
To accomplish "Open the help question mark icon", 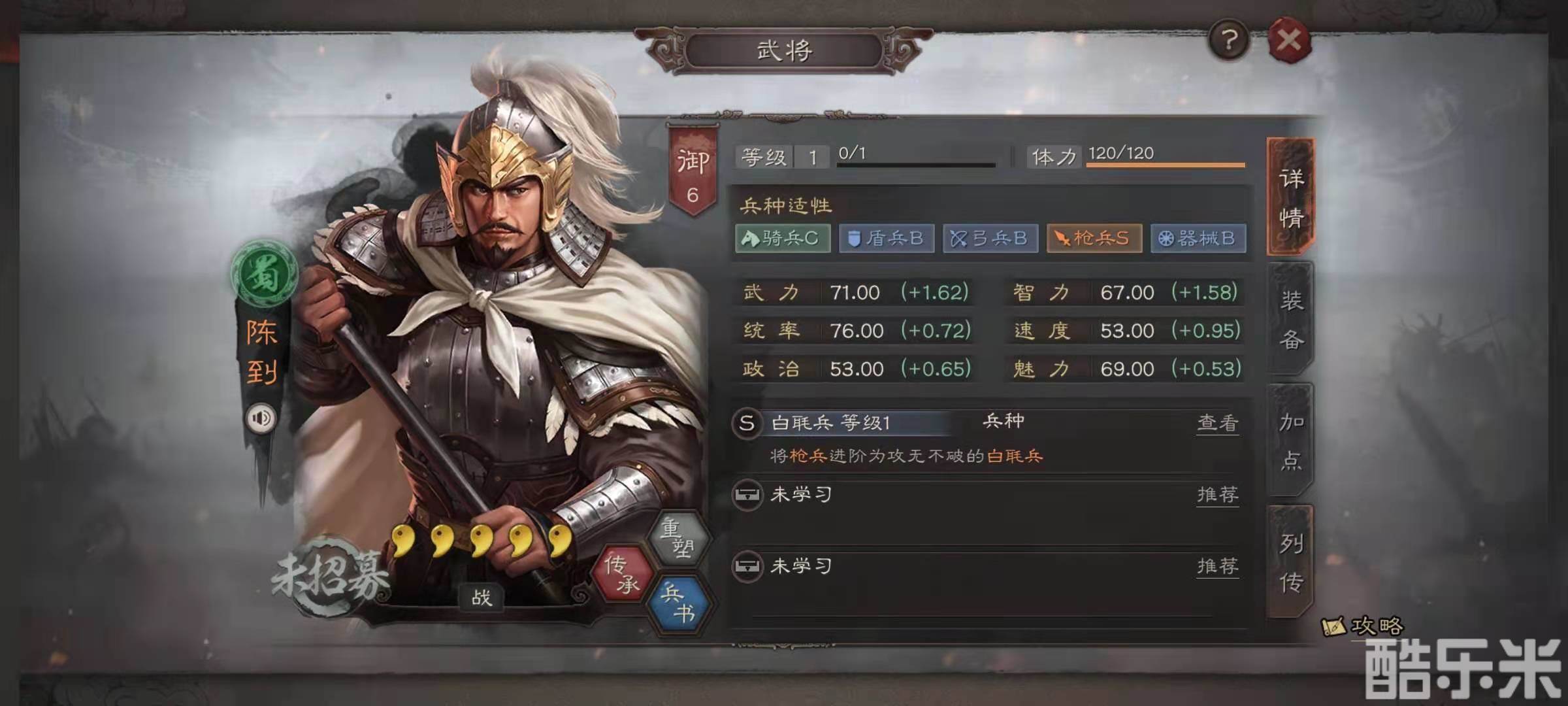I will 1228,41.
